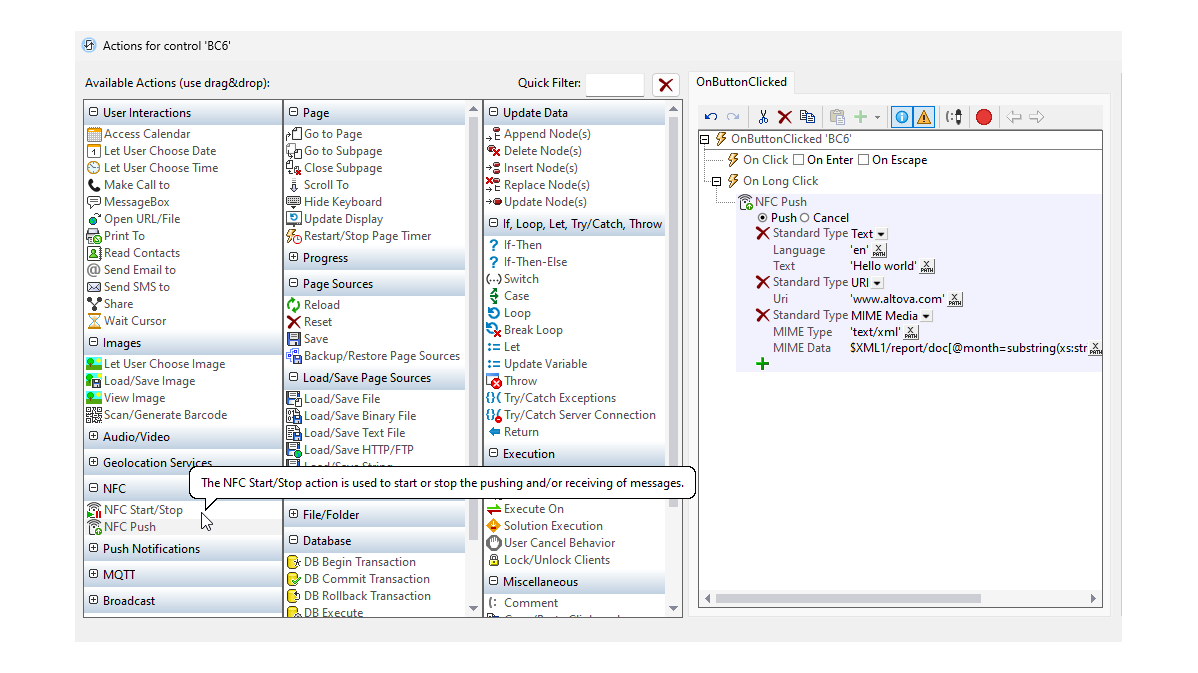
Task: Remove the Standard Type URI entry
Action: point(763,283)
